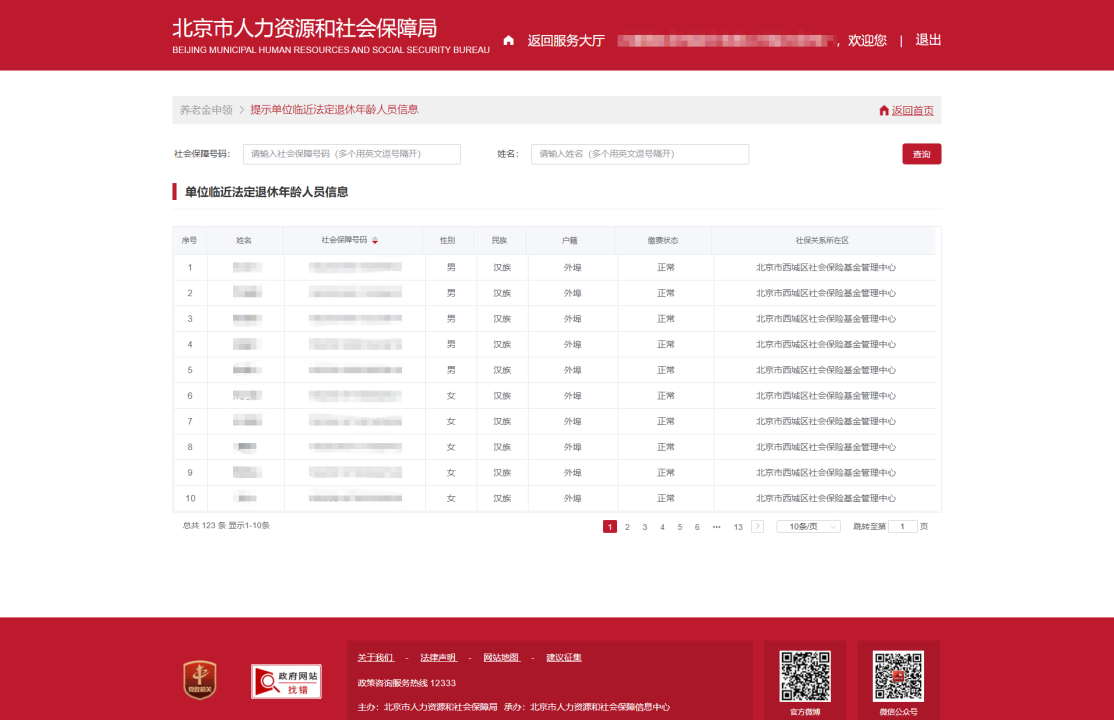Focus the 姓名 search input field
The width and height of the screenshot is (1114, 720).
point(639,154)
